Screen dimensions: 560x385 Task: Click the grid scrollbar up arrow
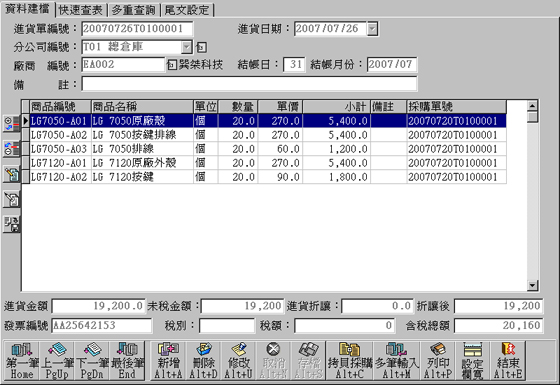[532, 106]
